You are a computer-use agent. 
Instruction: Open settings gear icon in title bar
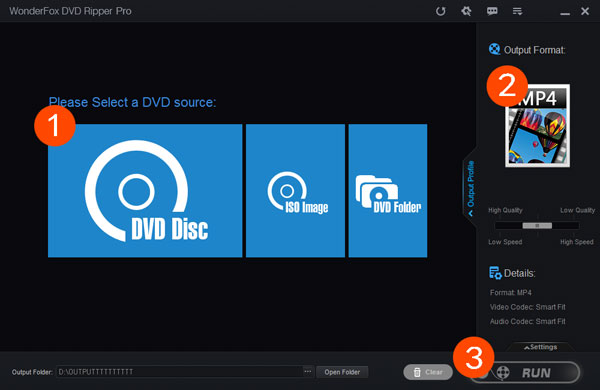466,11
